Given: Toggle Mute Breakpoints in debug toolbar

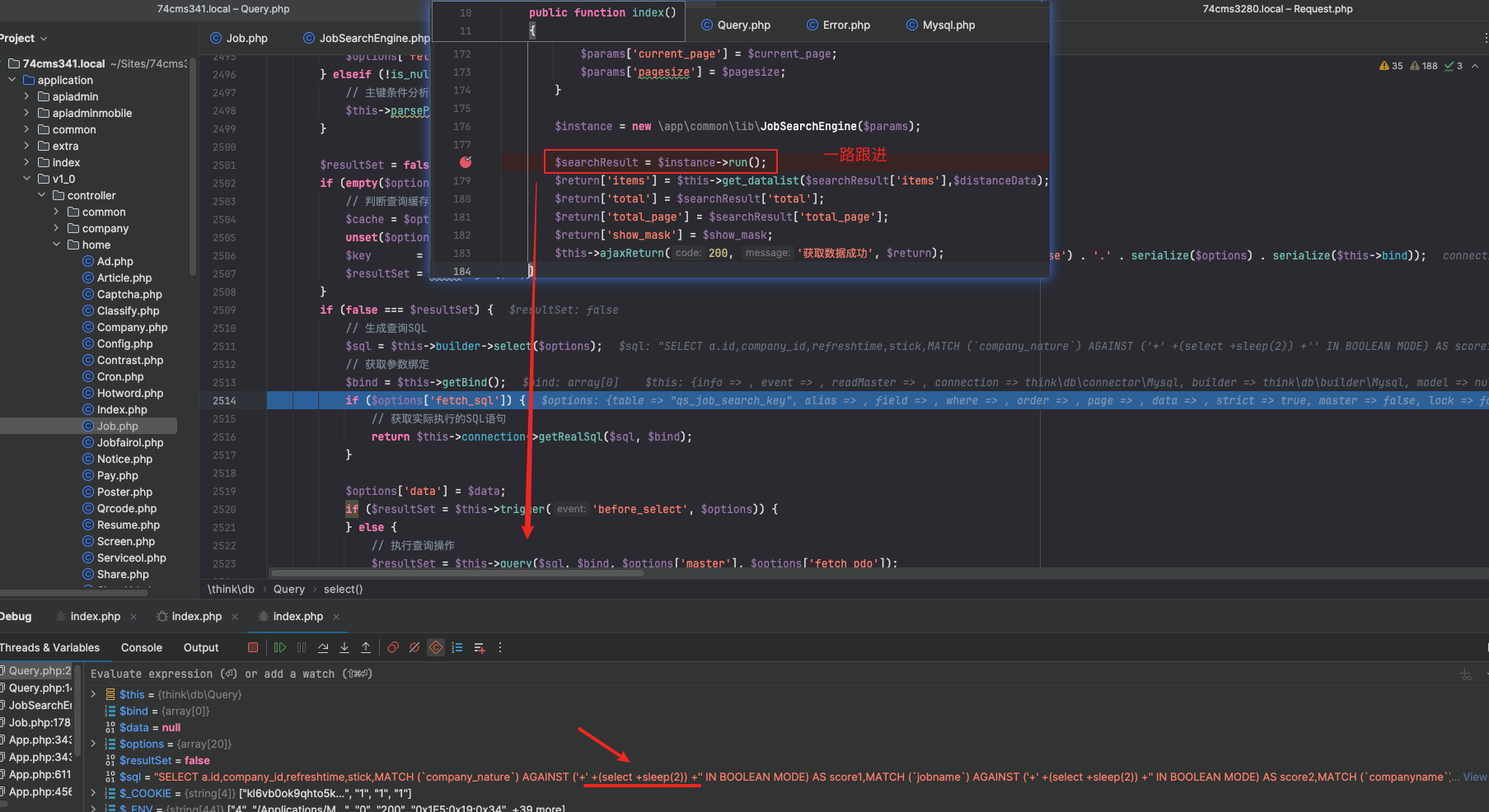Looking at the screenshot, I should click(414, 647).
